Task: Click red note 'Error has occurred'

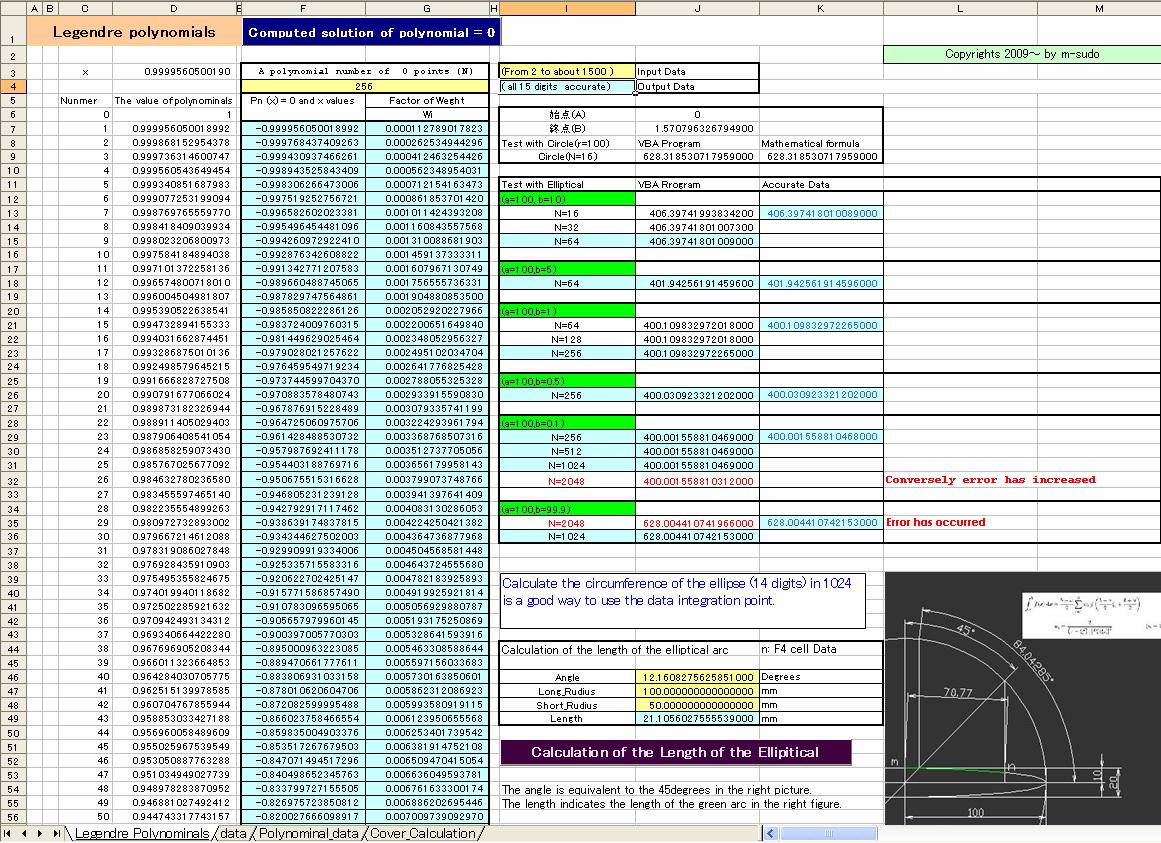Action: pyautogui.click(x=935, y=522)
